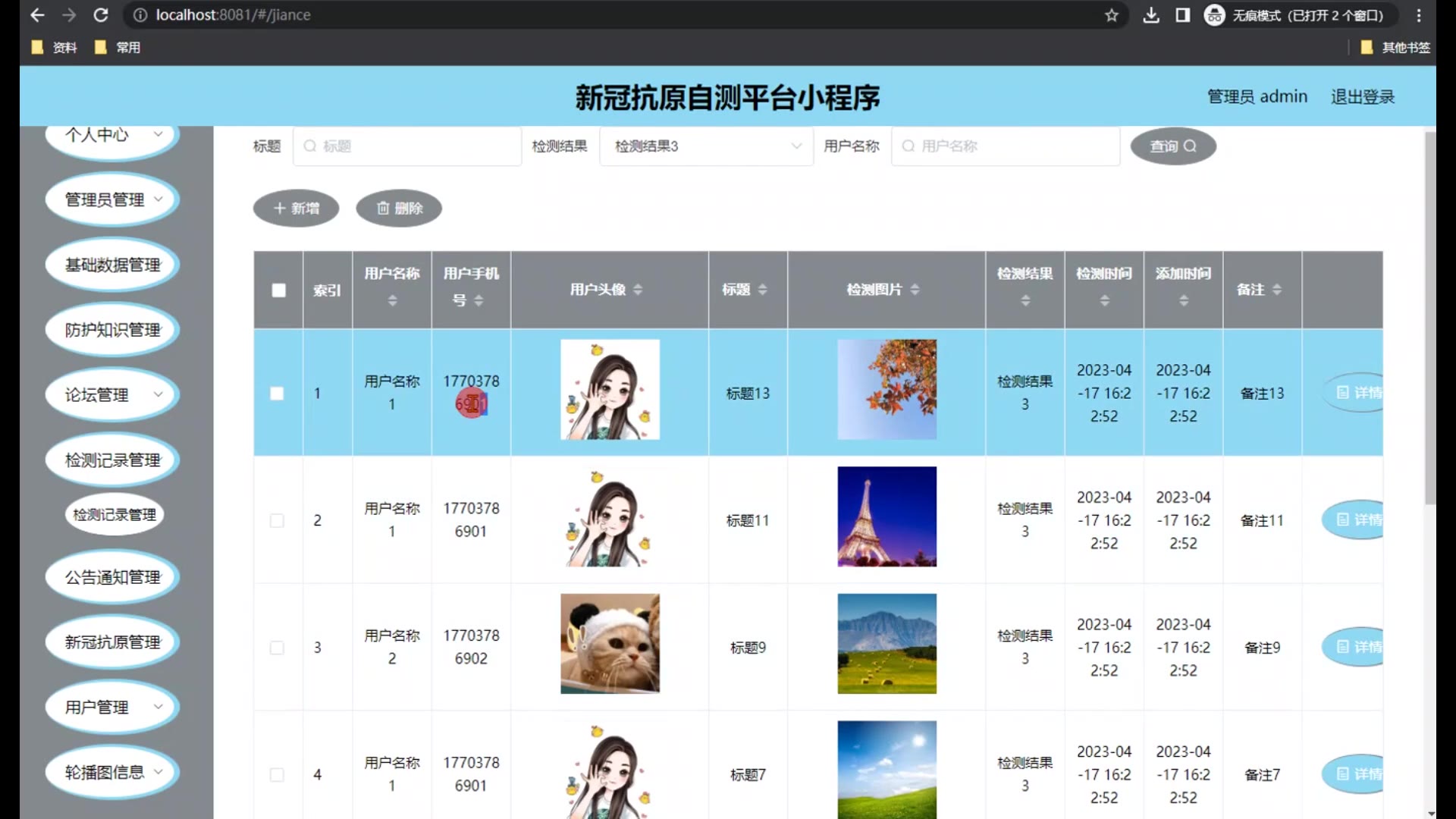
Task: Open 详情 for the 标题9 row
Action: [1354, 648]
